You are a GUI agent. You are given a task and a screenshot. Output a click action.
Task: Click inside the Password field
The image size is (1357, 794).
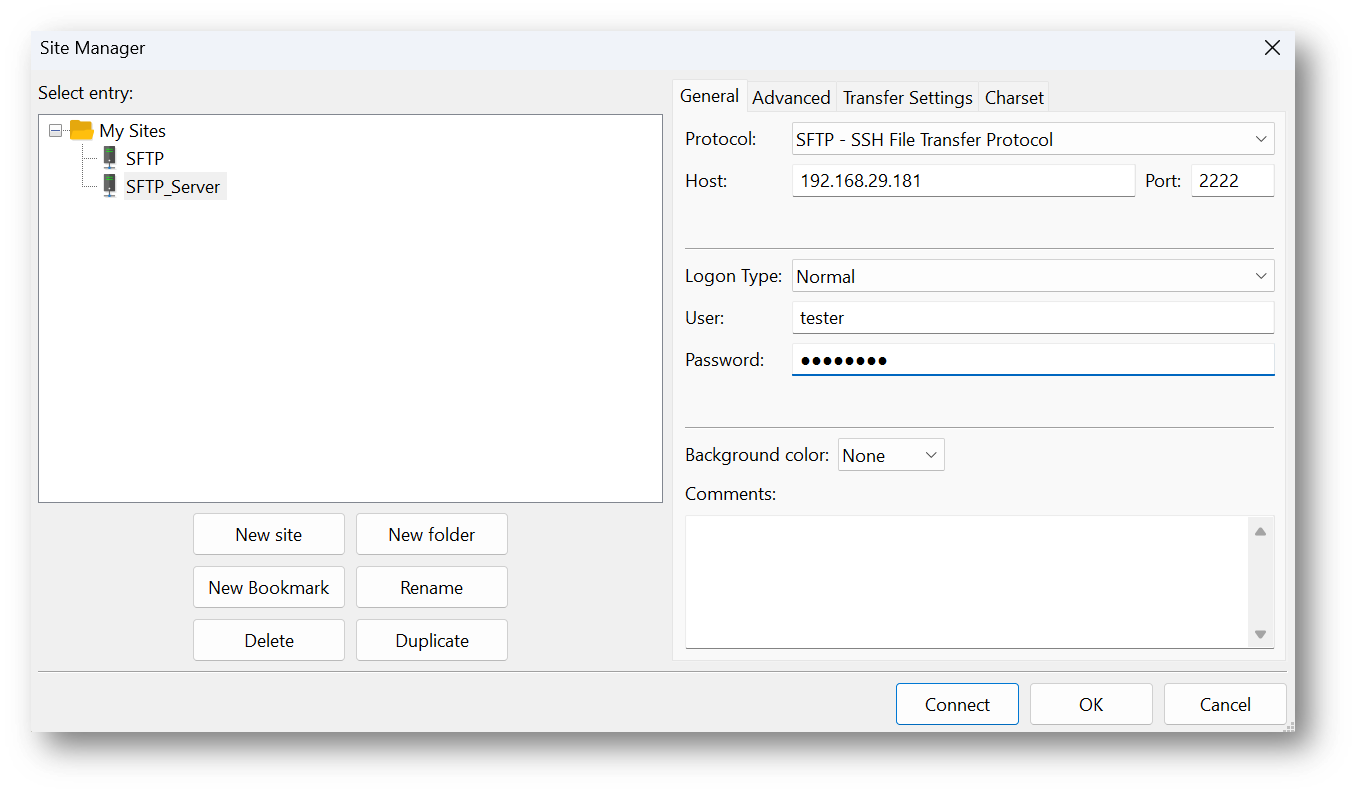(1030, 359)
